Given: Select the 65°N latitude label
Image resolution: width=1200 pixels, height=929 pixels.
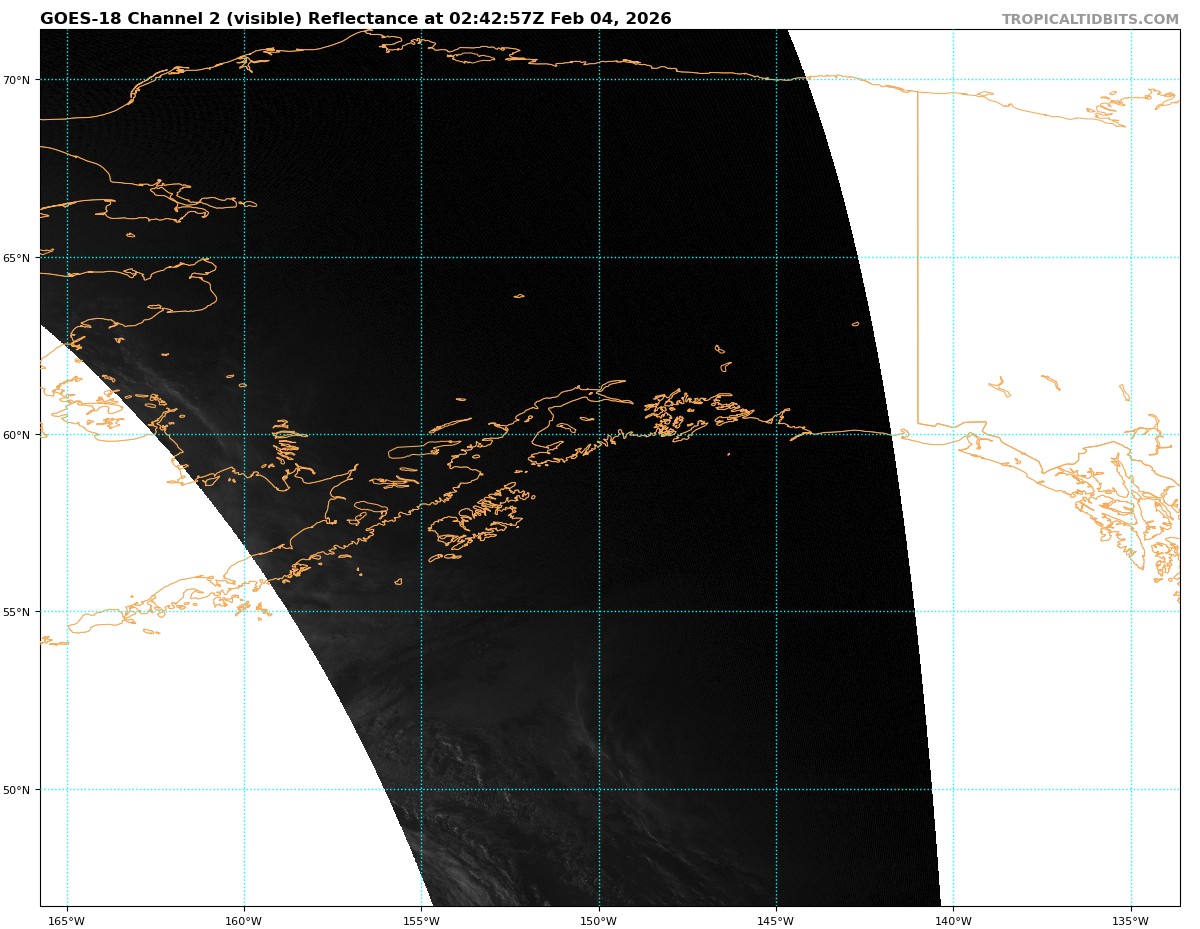Looking at the screenshot, I should click(21, 258).
